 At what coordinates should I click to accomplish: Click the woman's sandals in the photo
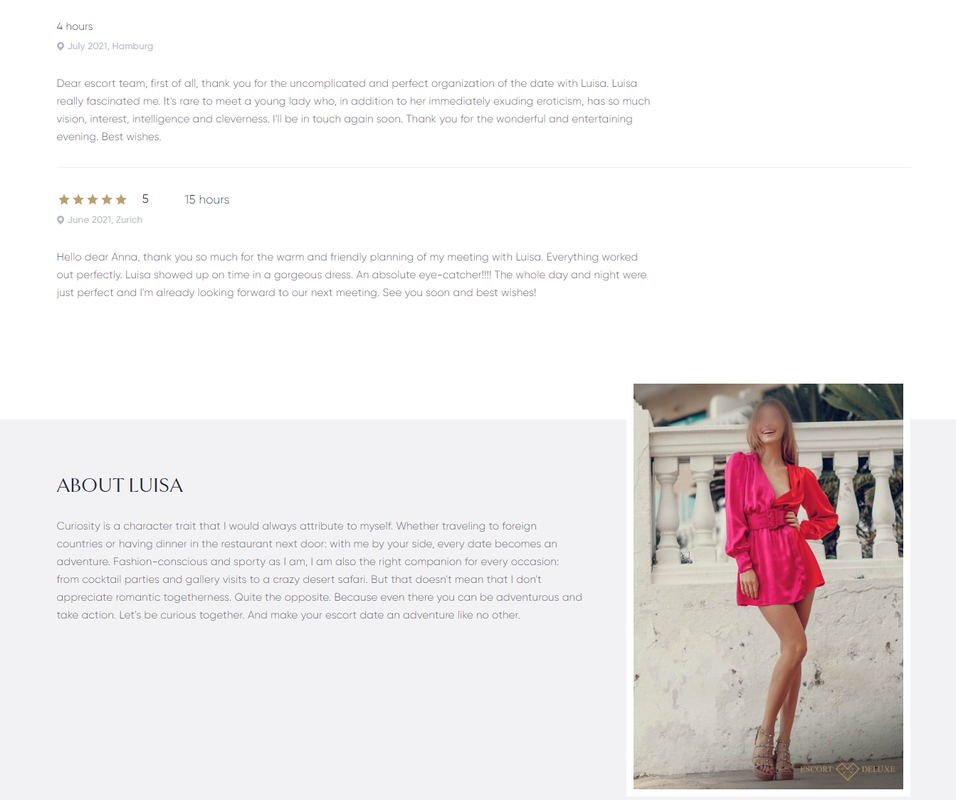point(772,751)
